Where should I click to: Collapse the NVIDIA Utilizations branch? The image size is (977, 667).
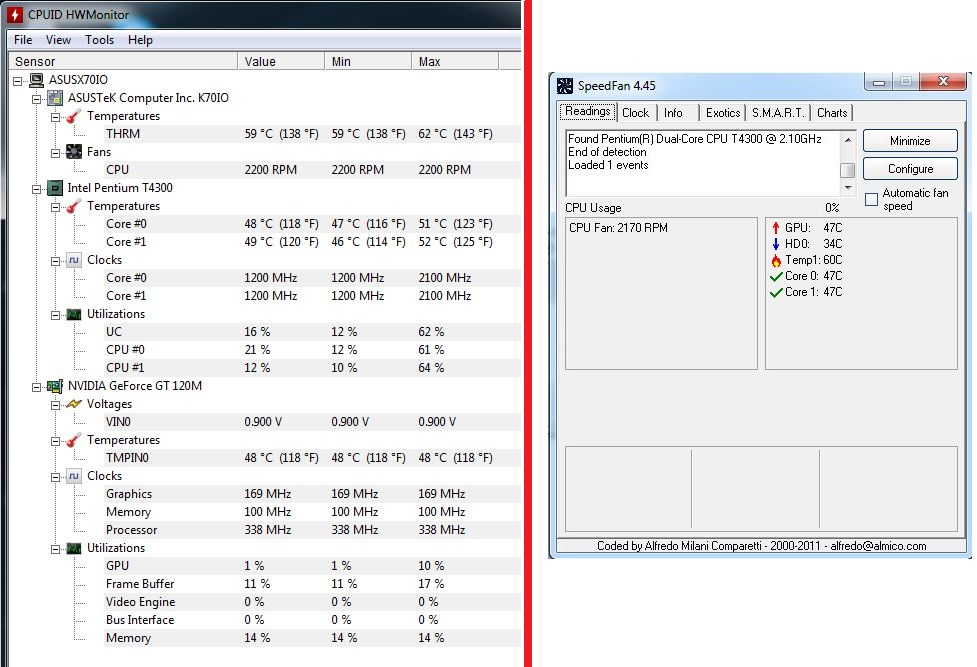[x=55, y=549]
